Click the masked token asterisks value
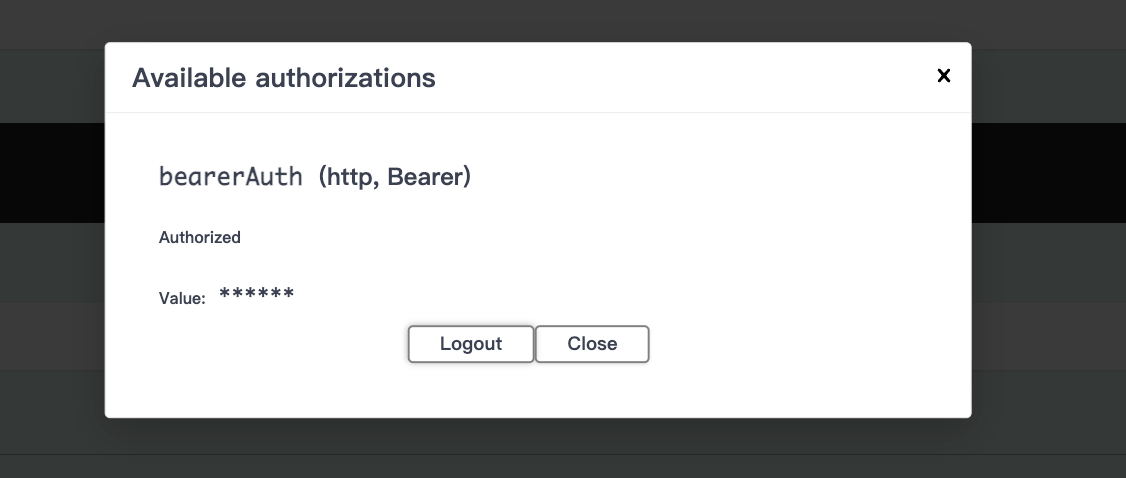Viewport: 1126px width, 478px height. click(x=257, y=295)
